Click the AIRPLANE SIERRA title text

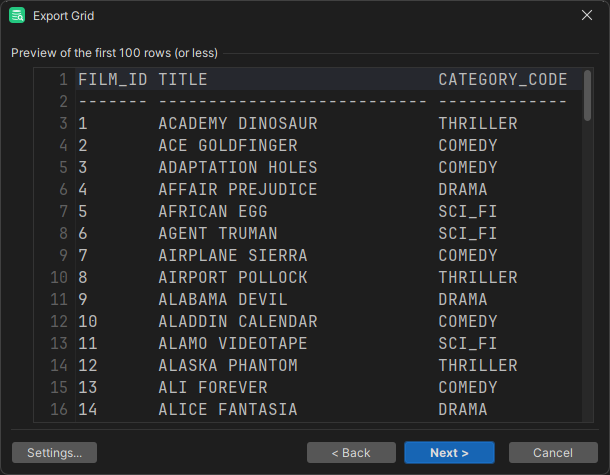(232, 256)
